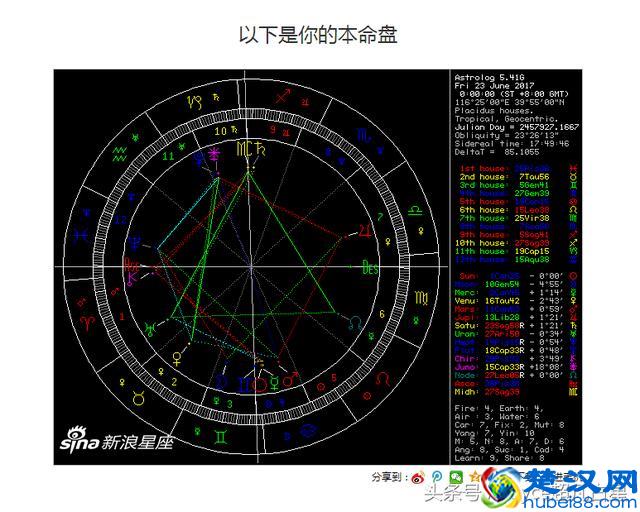
Task: Select the 'Jupi: 13Lib28' planet row
Action: tap(516, 317)
